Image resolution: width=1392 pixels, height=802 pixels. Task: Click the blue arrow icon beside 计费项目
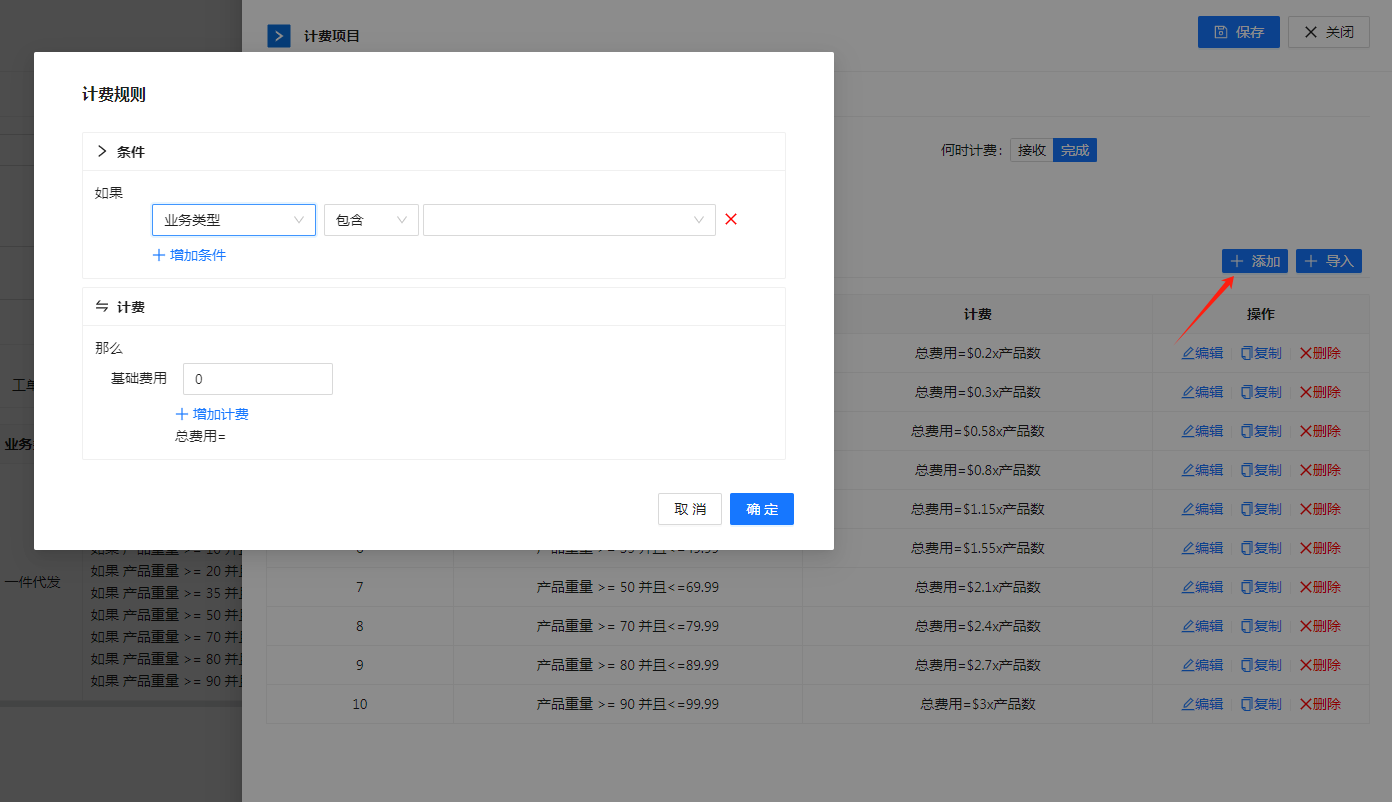tap(278, 37)
